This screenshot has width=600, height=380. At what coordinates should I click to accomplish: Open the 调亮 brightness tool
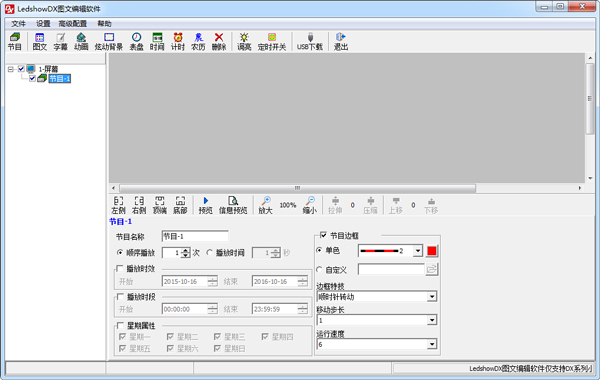click(244, 41)
